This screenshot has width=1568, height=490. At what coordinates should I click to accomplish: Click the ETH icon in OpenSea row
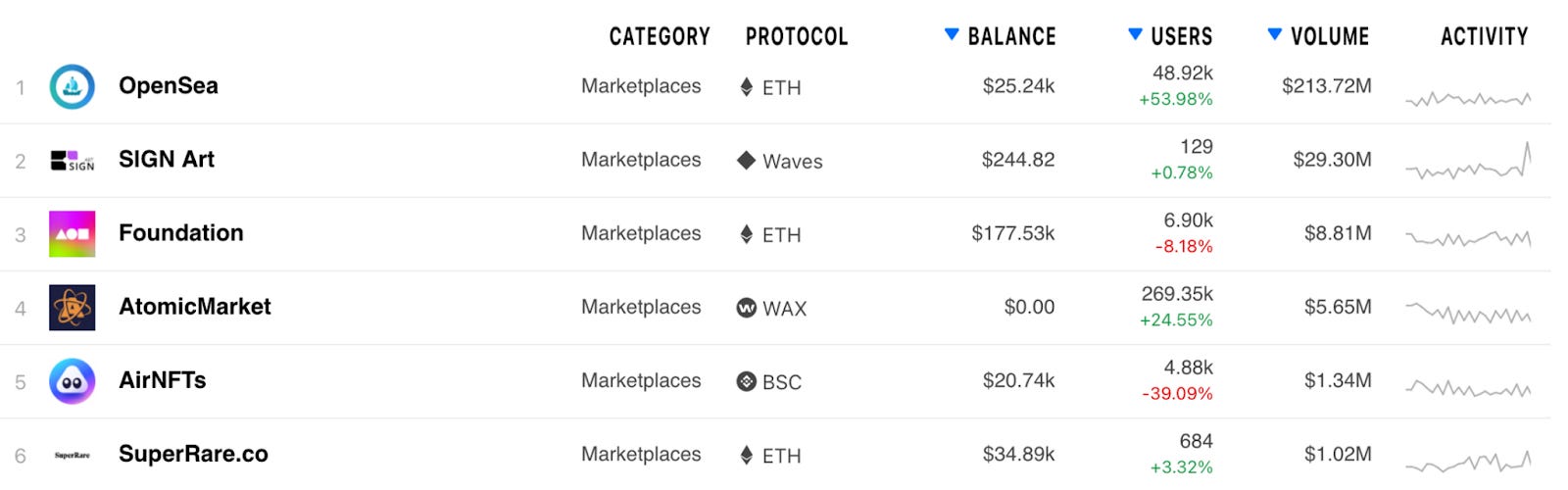pyautogui.click(x=746, y=86)
